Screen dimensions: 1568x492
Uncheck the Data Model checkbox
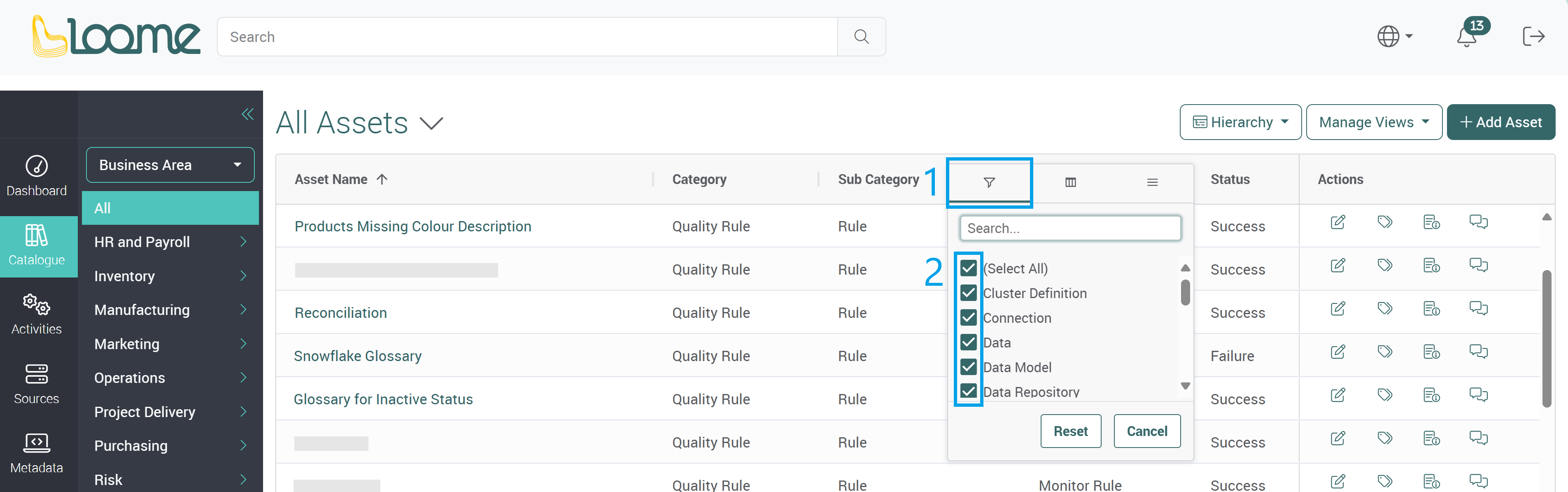point(969,367)
